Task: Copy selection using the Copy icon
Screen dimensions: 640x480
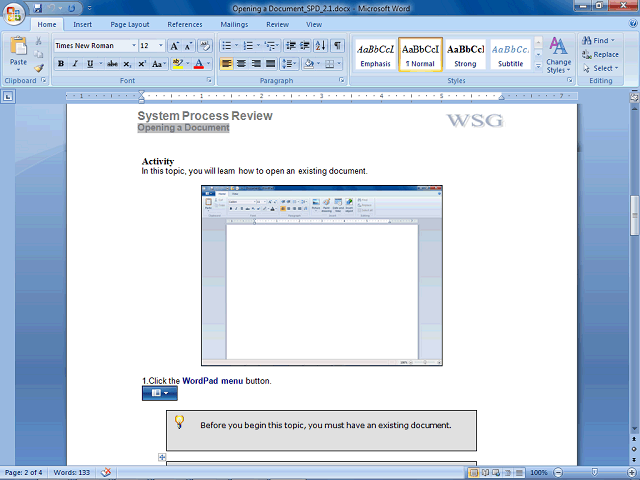Action: pos(38,54)
